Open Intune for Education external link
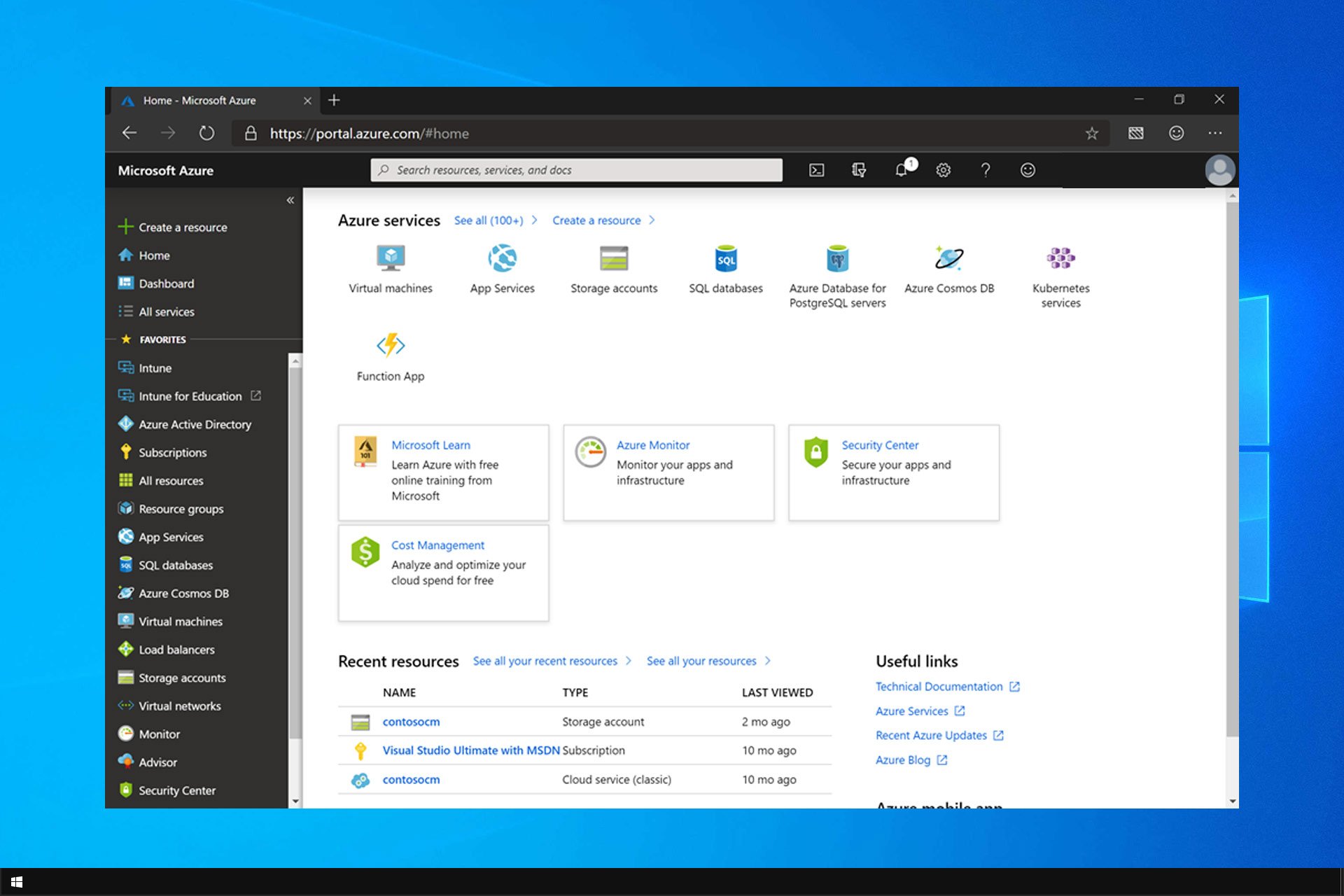Viewport: 1344px width, 896px height. [189, 396]
